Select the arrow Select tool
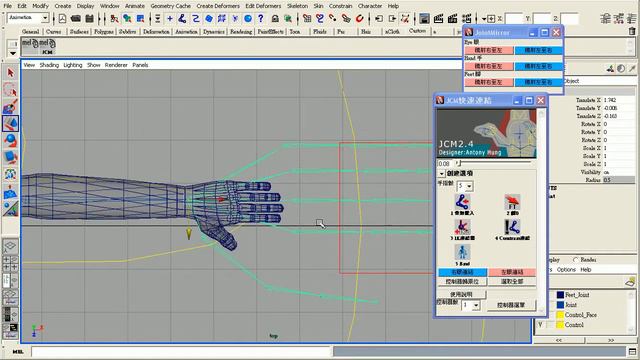The height and width of the screenshot is (360, 640). coord(10,73)
